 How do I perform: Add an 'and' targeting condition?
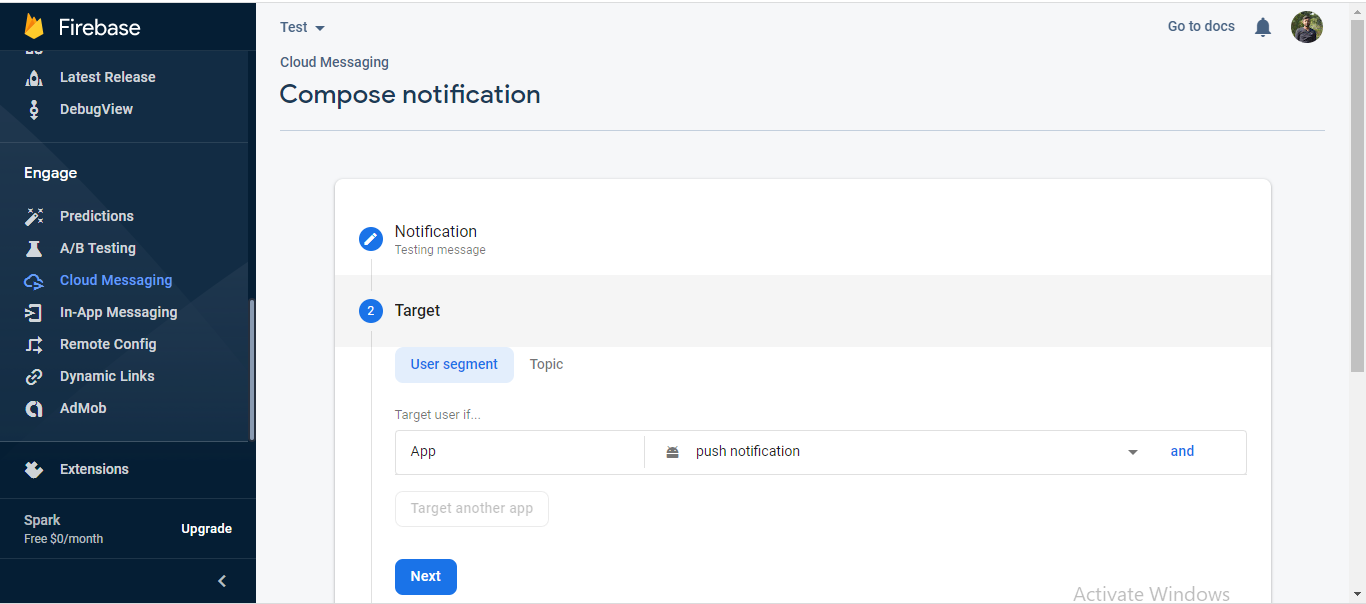pos(1181,451)
